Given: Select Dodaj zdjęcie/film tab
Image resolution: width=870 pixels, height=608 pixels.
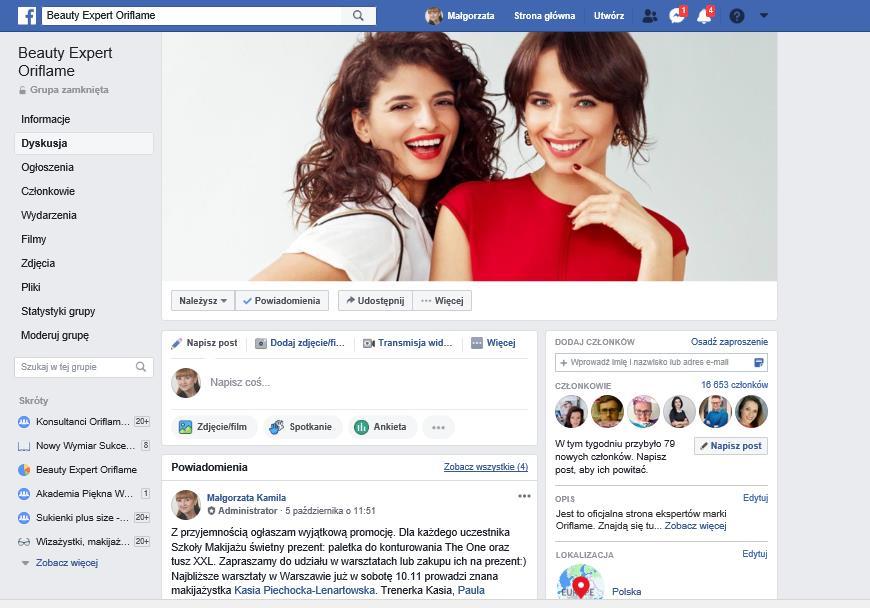Looking at the screenshot, I should [x=300, y=343].
